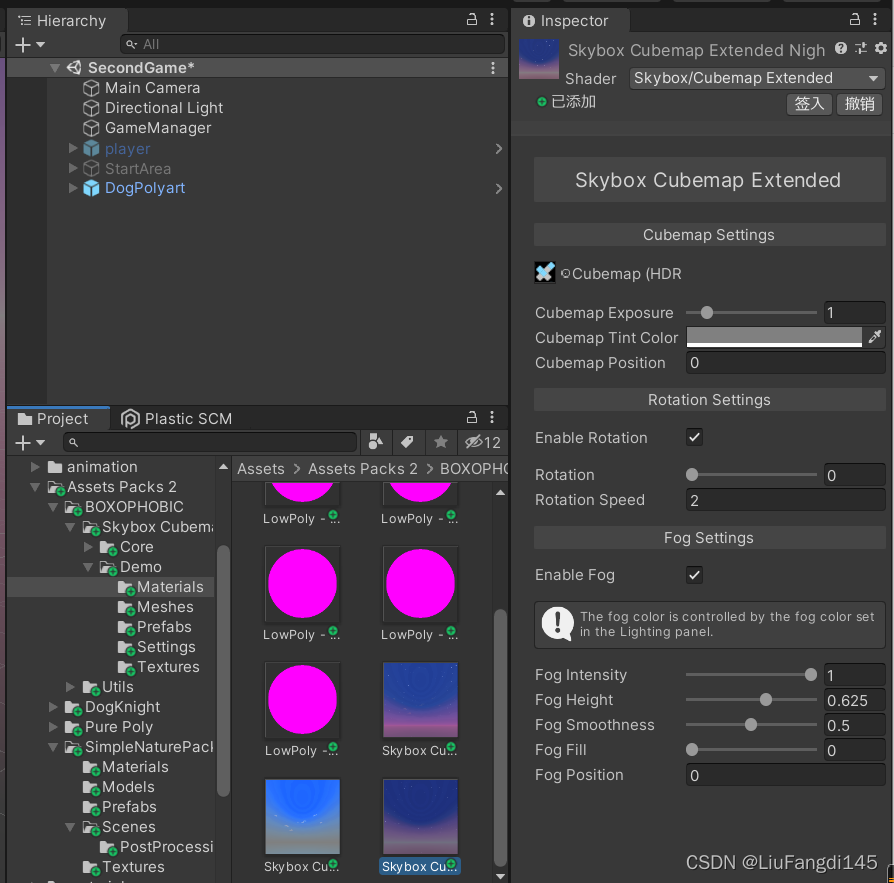Toggle hidden packages visibility 12
The height and width of the screenshot is (883, 894).
(482, 442)
